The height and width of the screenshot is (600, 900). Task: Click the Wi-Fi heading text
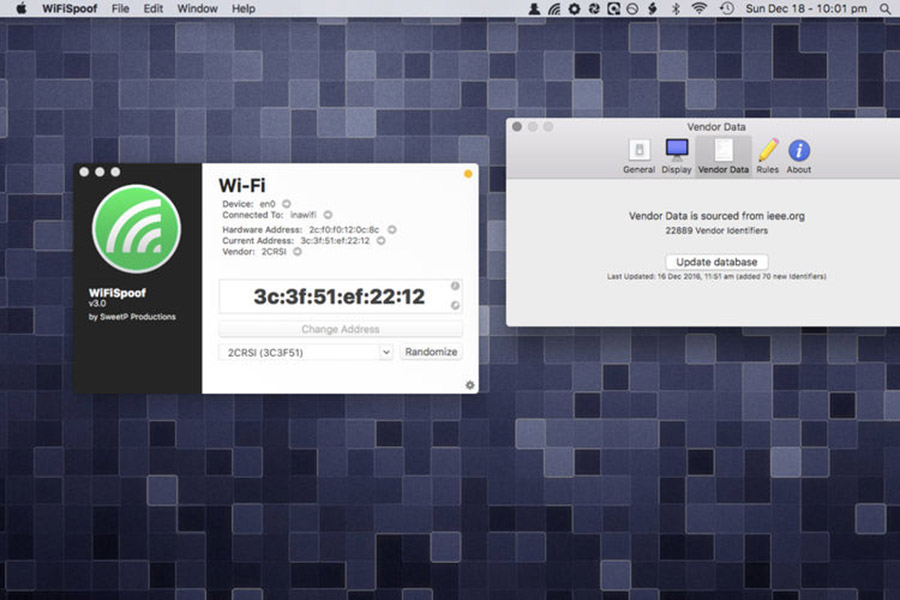click(x=242, y=185)
